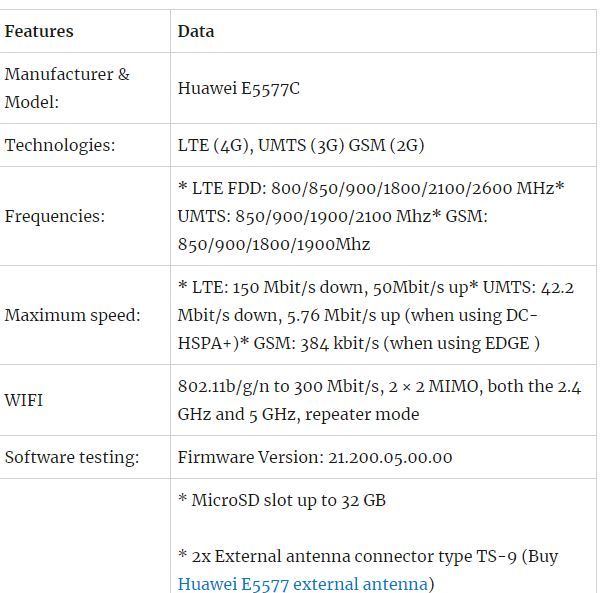Screen dimensions: 608x593
Task: Select the Manufacturer & Model label cell
Action: pos(67,88)
